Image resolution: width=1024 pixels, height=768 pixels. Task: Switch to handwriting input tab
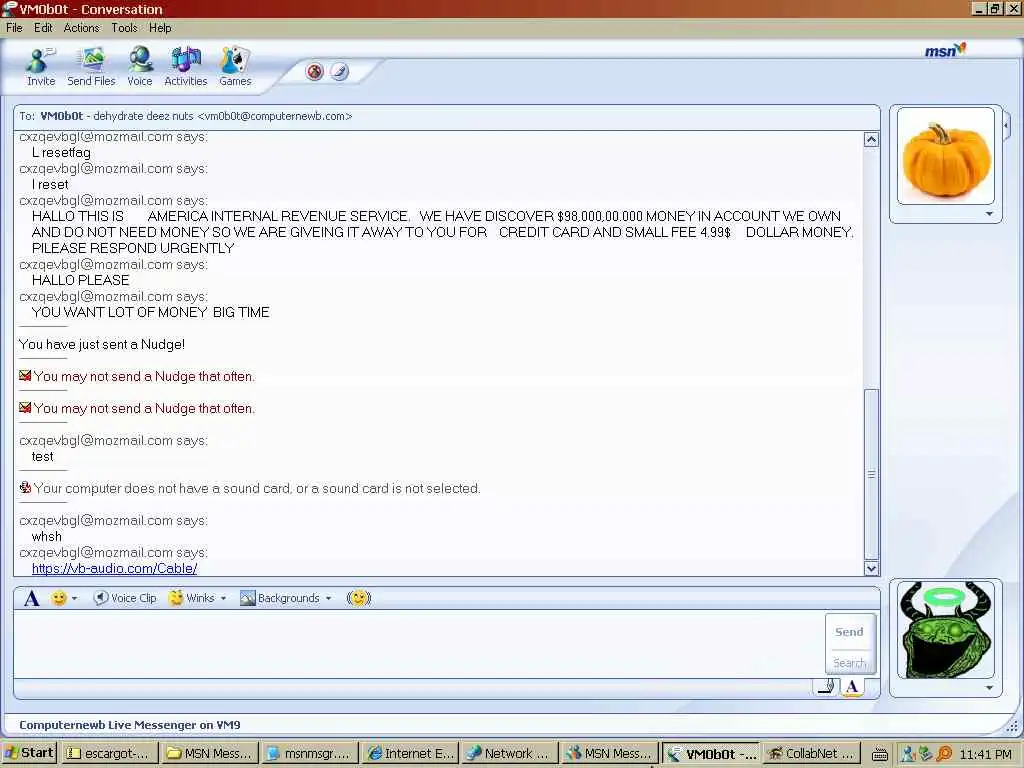pyautogui.click(x=827, y=687)
